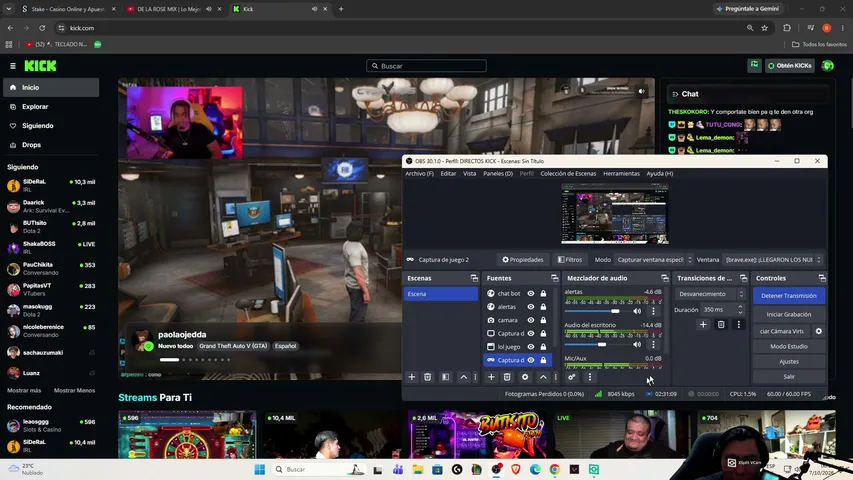Open source properties gear in Fuentes toolbar
The height and width of the screenshot is (480, 853).
point(525,377)
